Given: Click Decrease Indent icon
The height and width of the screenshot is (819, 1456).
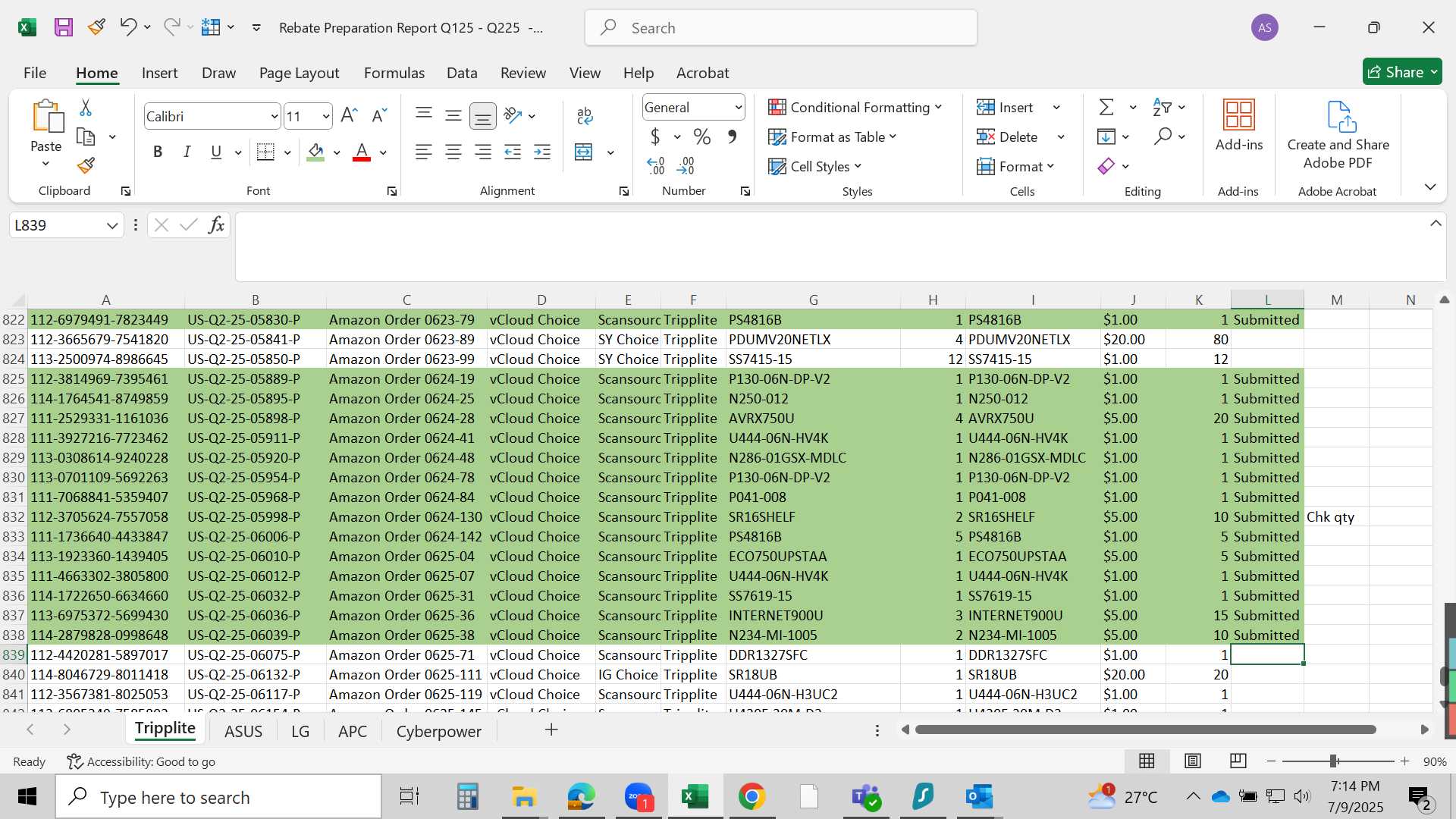Looking at the screenshot, I should (513, 152).
